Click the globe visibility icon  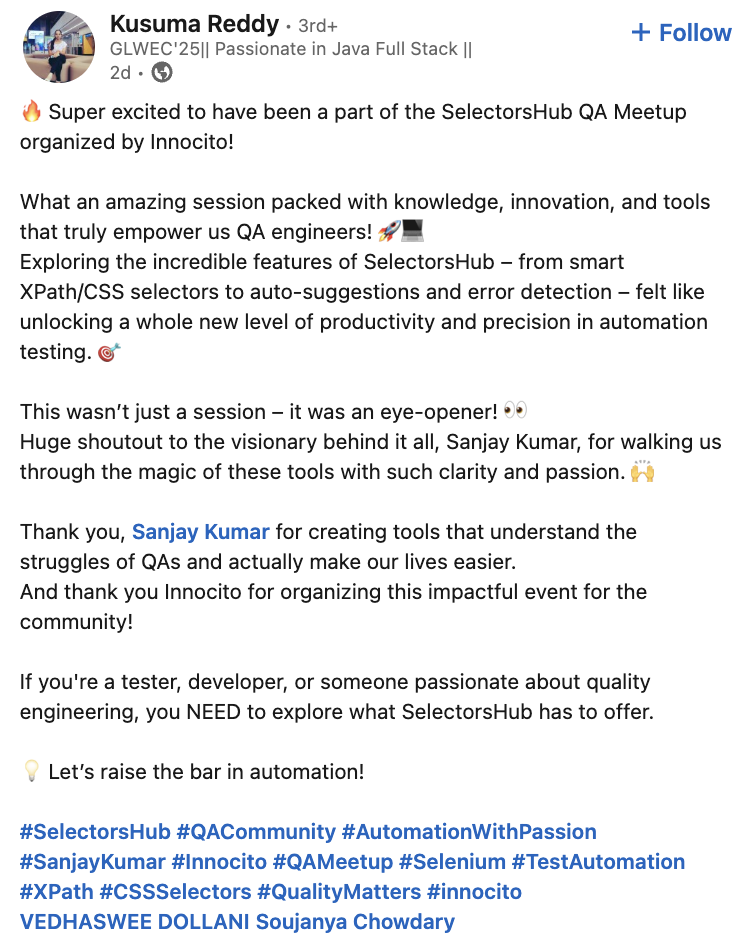point(162,73)
